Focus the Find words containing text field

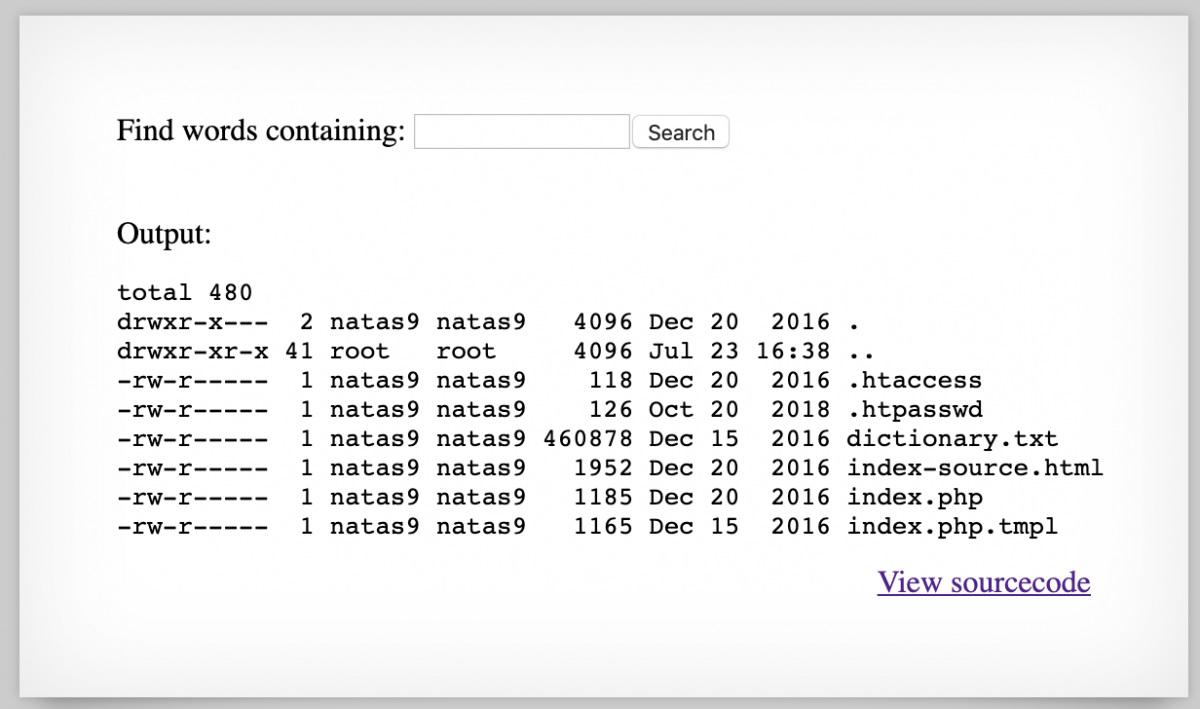click(x=521, y=131)
